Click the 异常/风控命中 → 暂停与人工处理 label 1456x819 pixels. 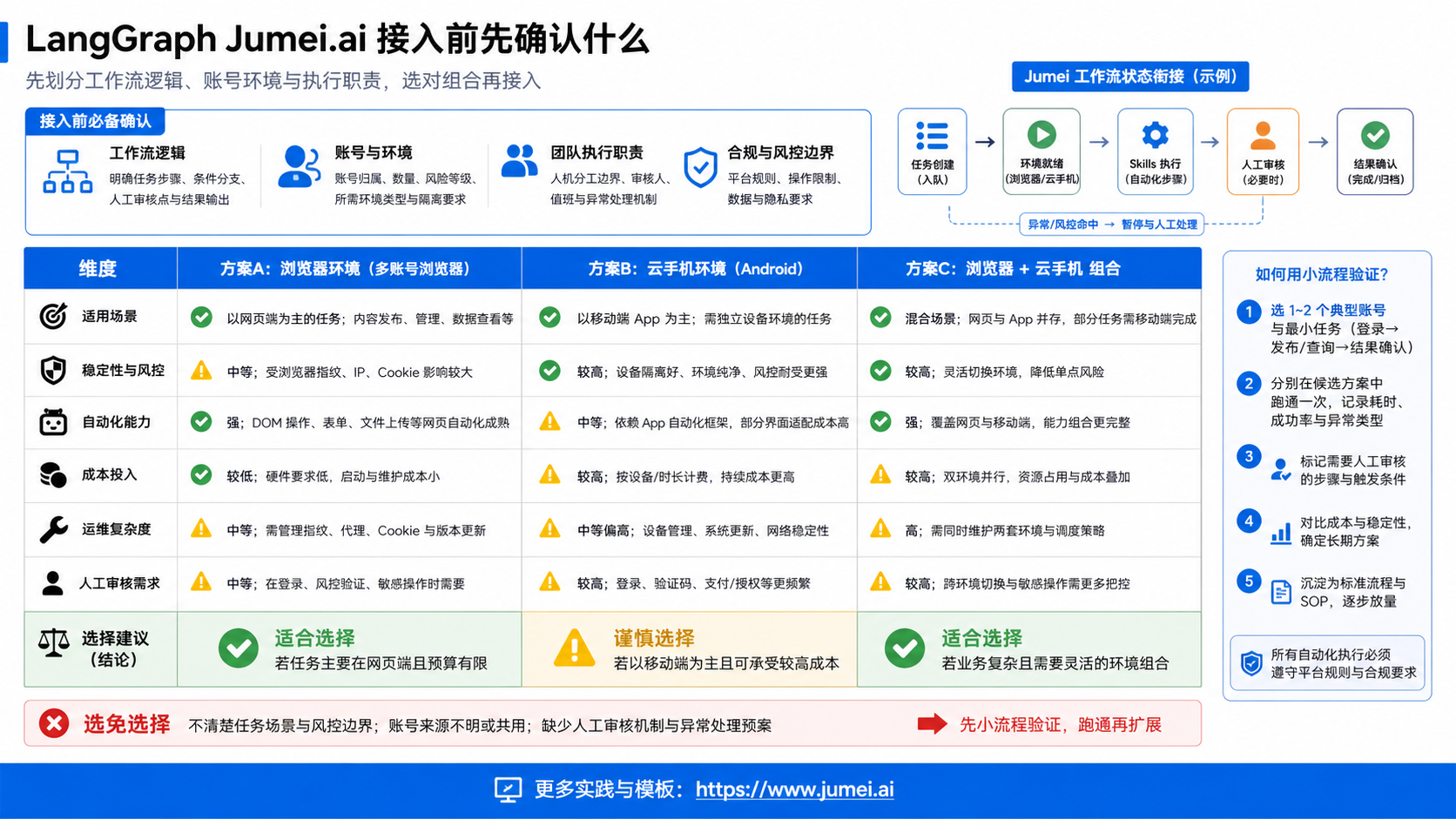click(x=1112, y=225)
